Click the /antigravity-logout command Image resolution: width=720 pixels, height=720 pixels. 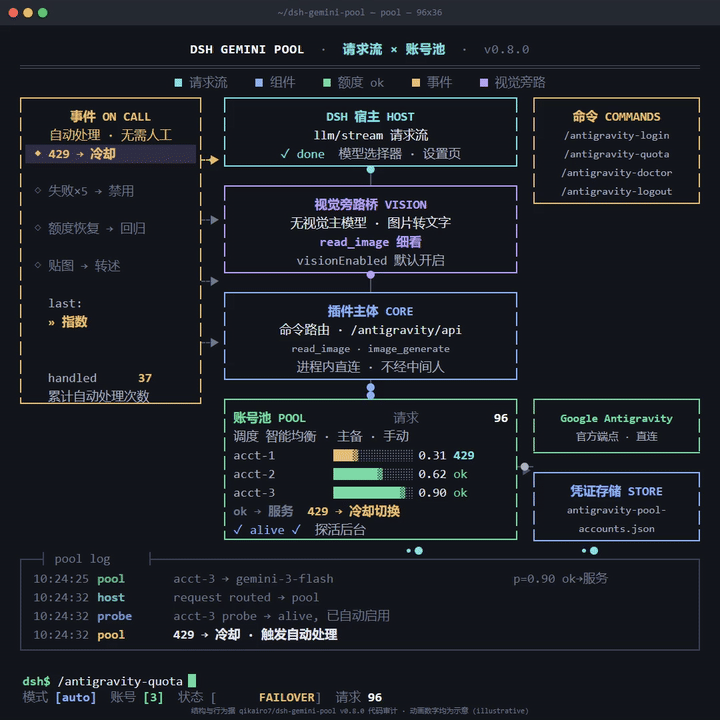pos(617,191)
